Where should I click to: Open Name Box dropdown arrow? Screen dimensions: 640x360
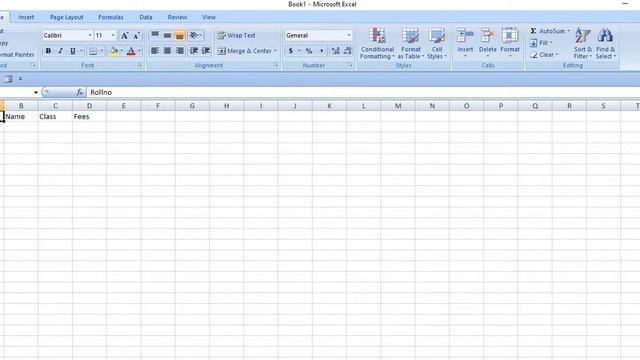[36, 93]
